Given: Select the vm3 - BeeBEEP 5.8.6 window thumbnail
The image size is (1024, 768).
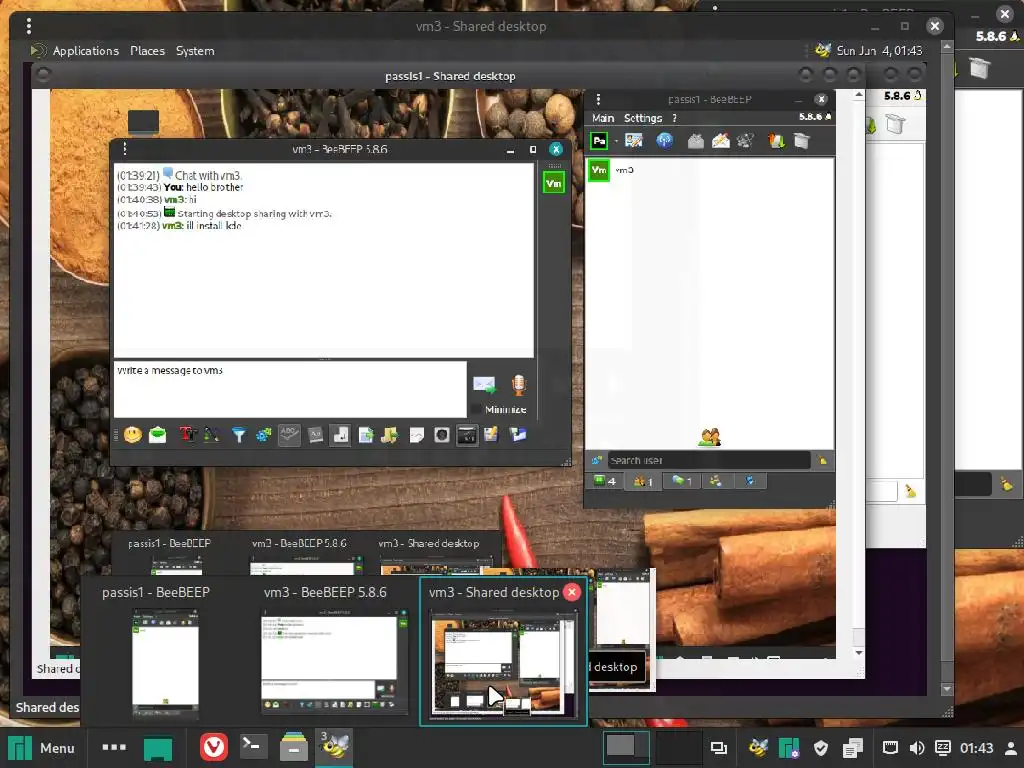Looking at the screenshot, I should click(334, 664).
